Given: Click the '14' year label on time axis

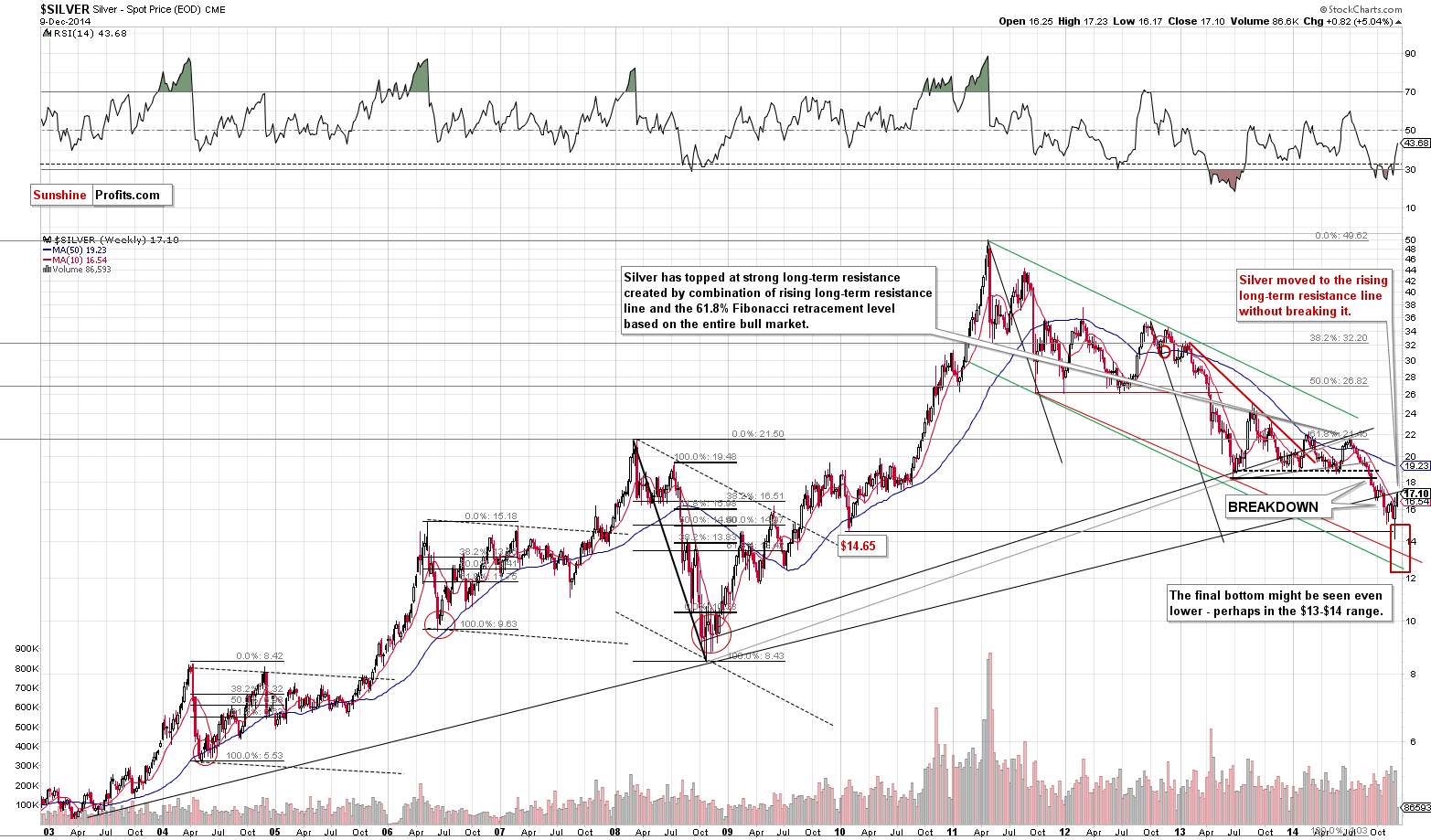Looking at the screenshot, I should [1292, 832].
